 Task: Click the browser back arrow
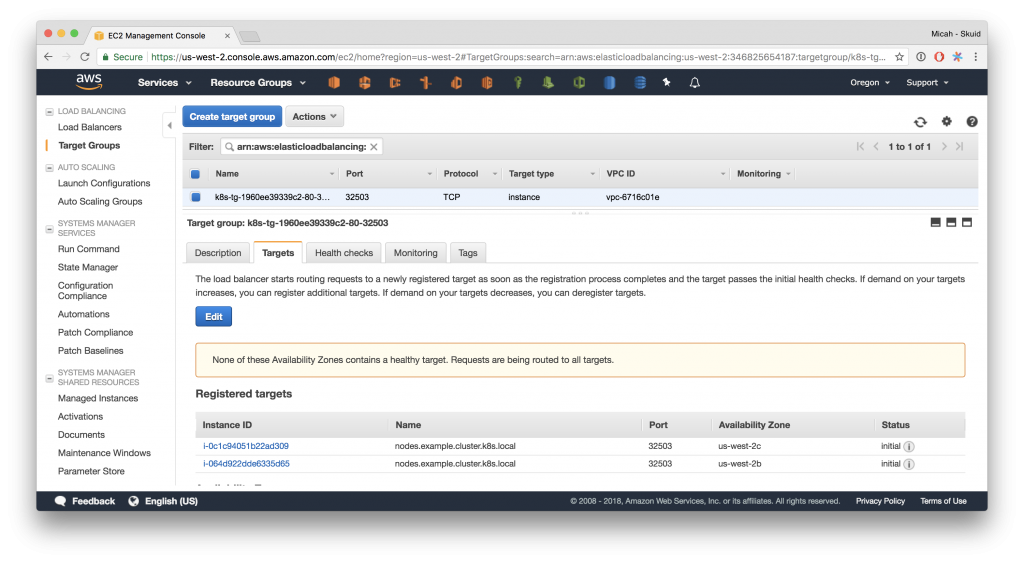tap(48, 57)
